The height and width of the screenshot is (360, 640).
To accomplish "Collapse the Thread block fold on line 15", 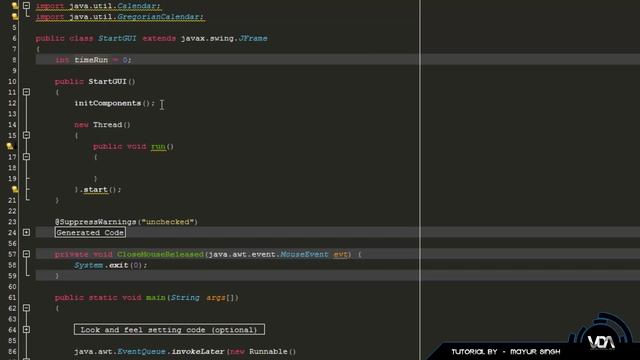I will pos(26,135).
